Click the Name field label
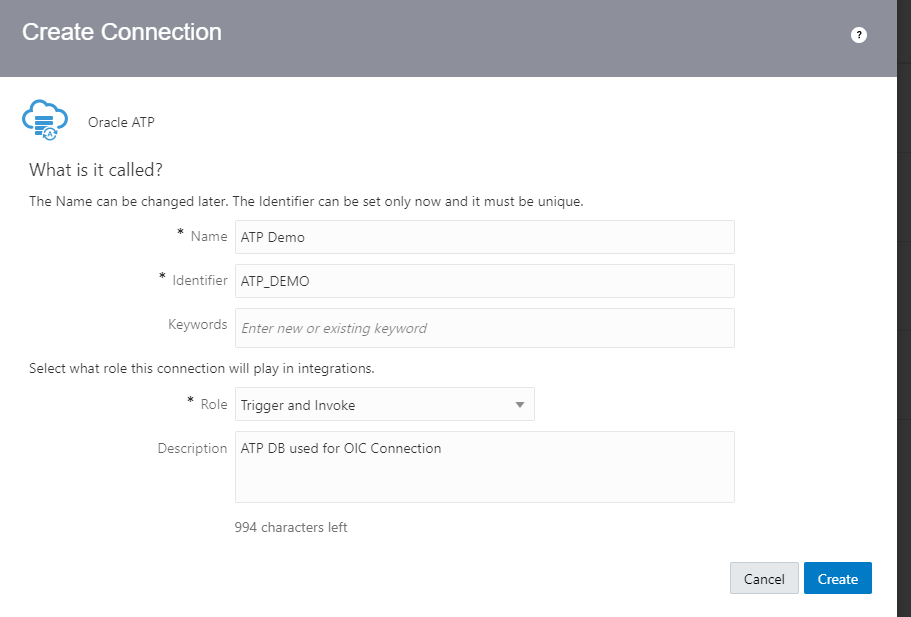Viewport: 911px width, 617px height. coord(208,236)
